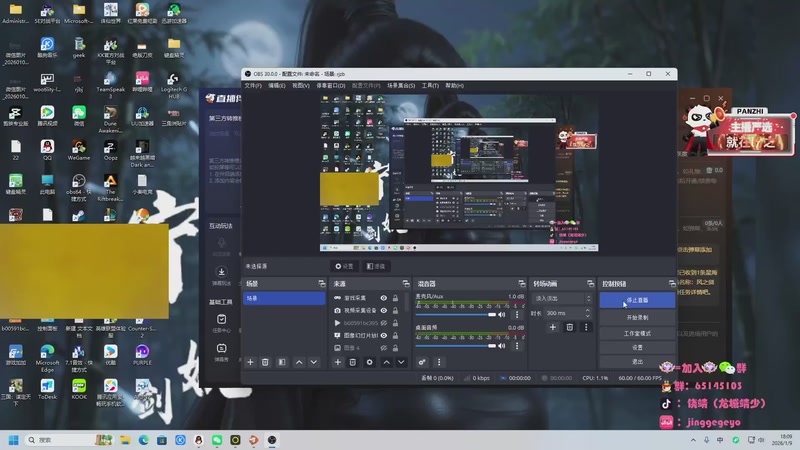Open Mic/Aux channel three-dot options
Viewport: 800px width, 450px height.
(x=517, y=314)
